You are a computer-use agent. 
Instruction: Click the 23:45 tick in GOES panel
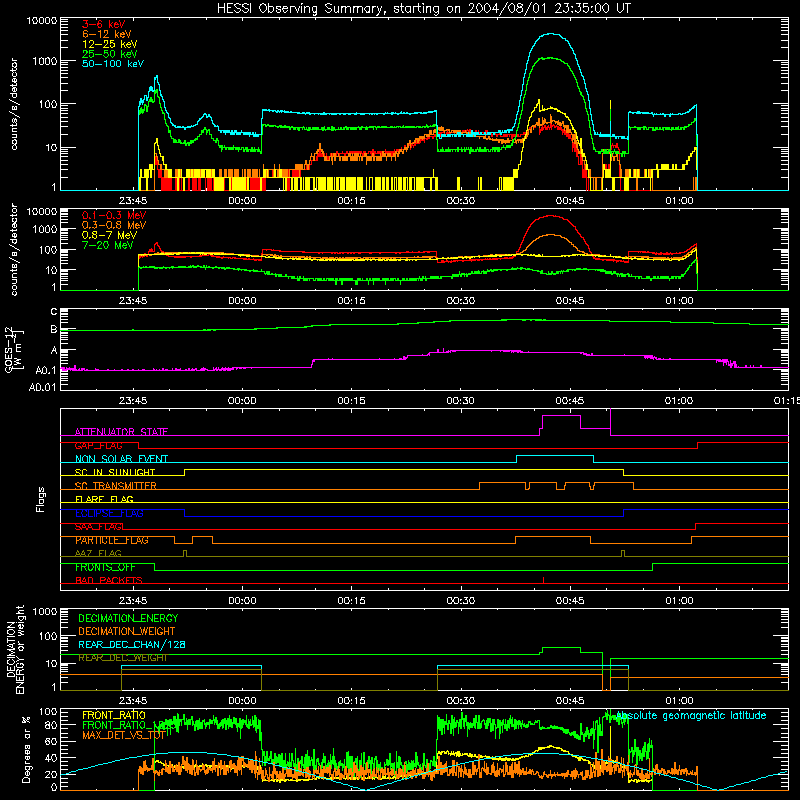[133, 401]
